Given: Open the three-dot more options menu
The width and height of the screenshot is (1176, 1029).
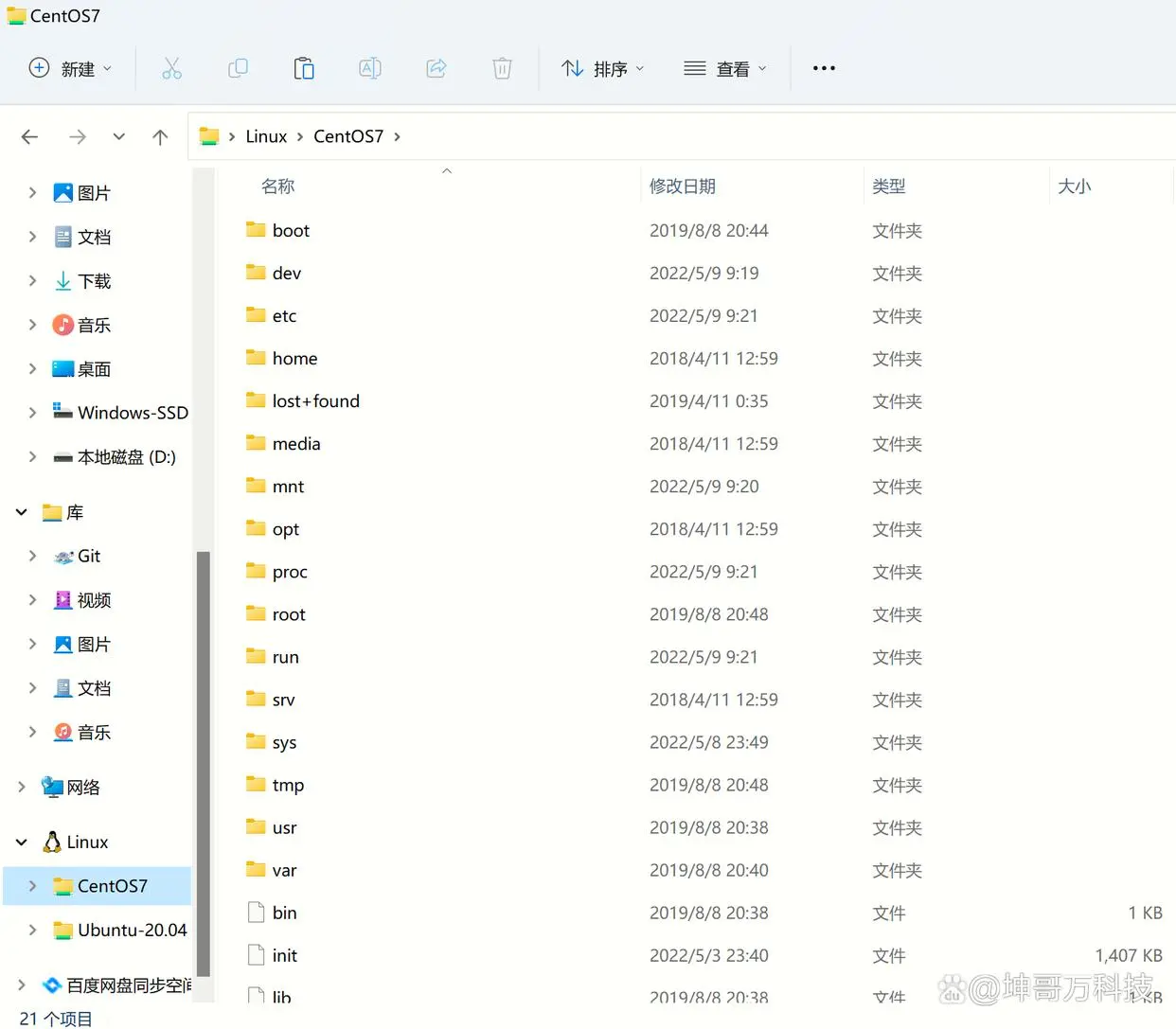Looking at the screenshot, I should tap(824, 68).
